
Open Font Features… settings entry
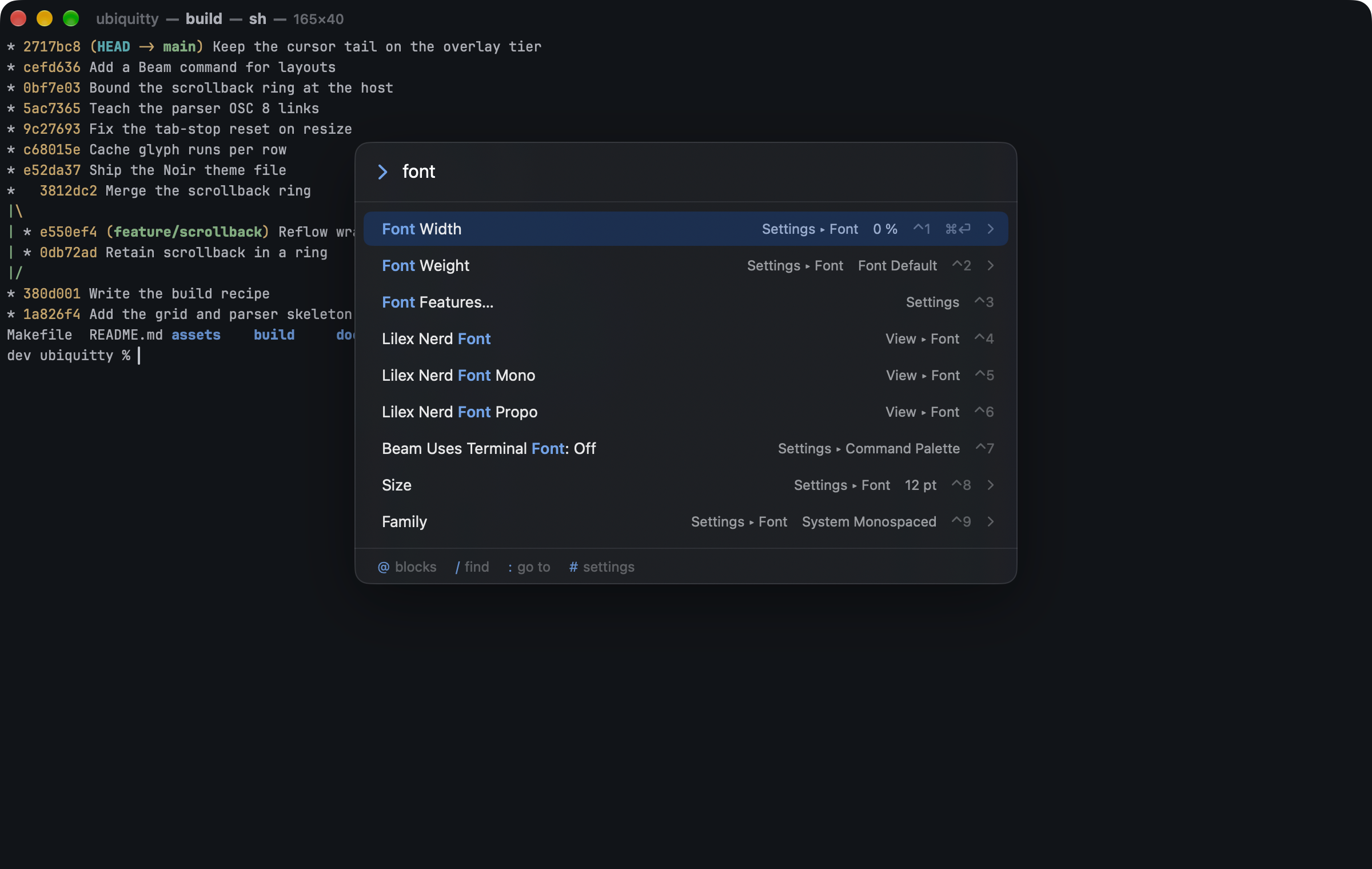(685, 302)
